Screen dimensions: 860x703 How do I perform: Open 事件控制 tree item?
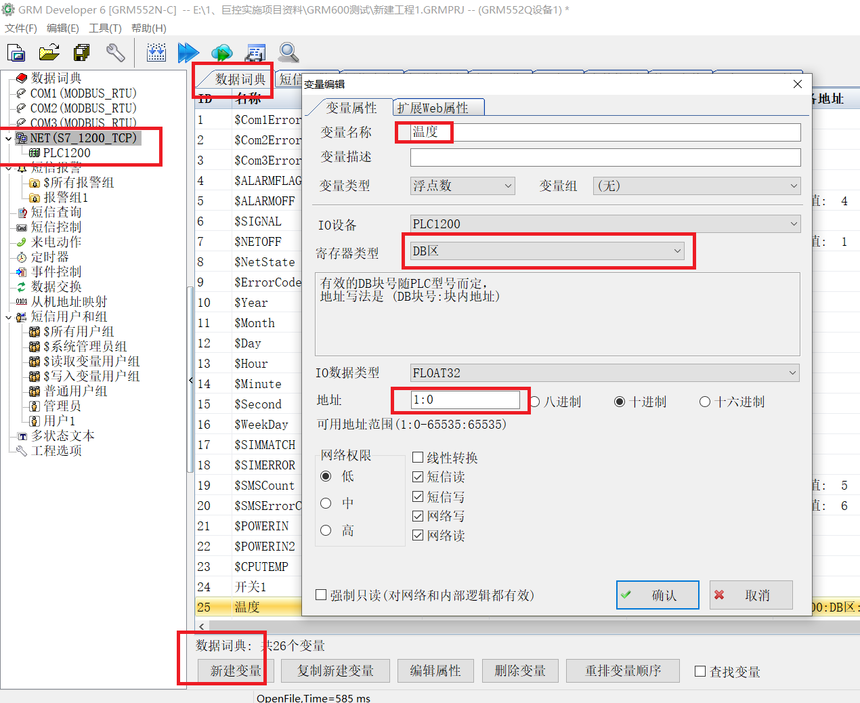[x=56, y=271]
